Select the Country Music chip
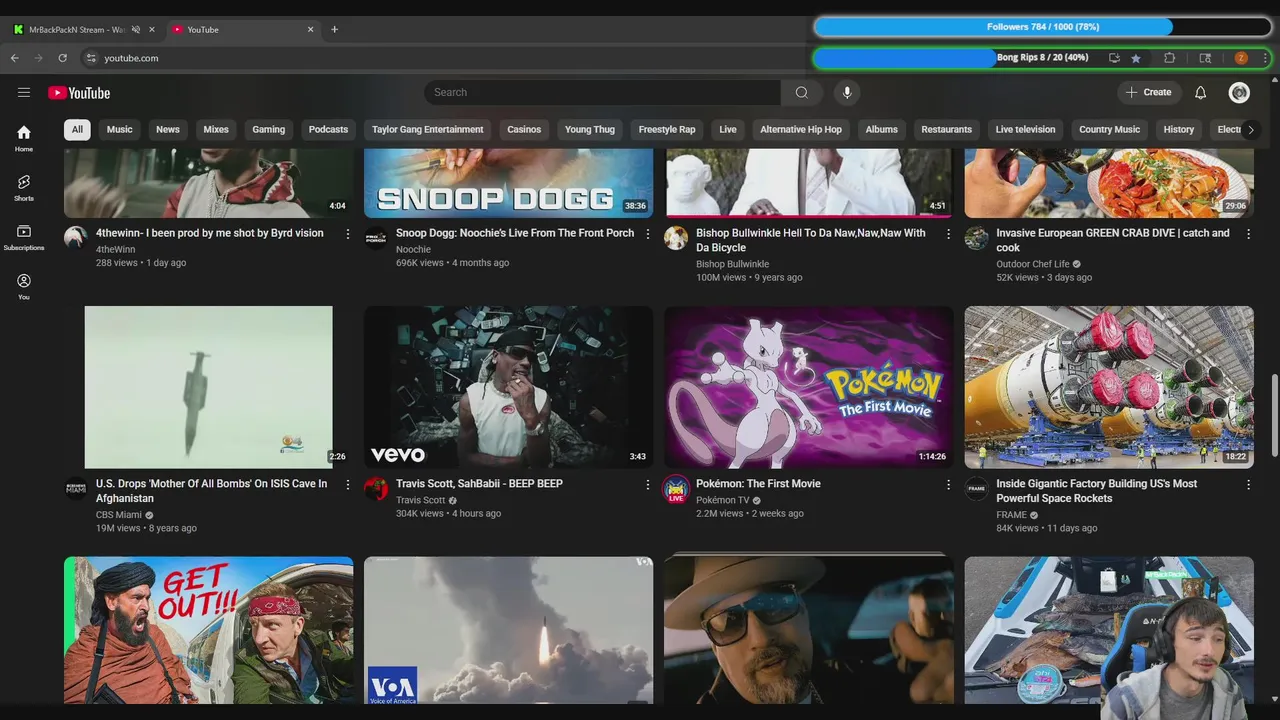Image resolution: width=1280 pixels, height=720 pixels. pos(1110,129)
